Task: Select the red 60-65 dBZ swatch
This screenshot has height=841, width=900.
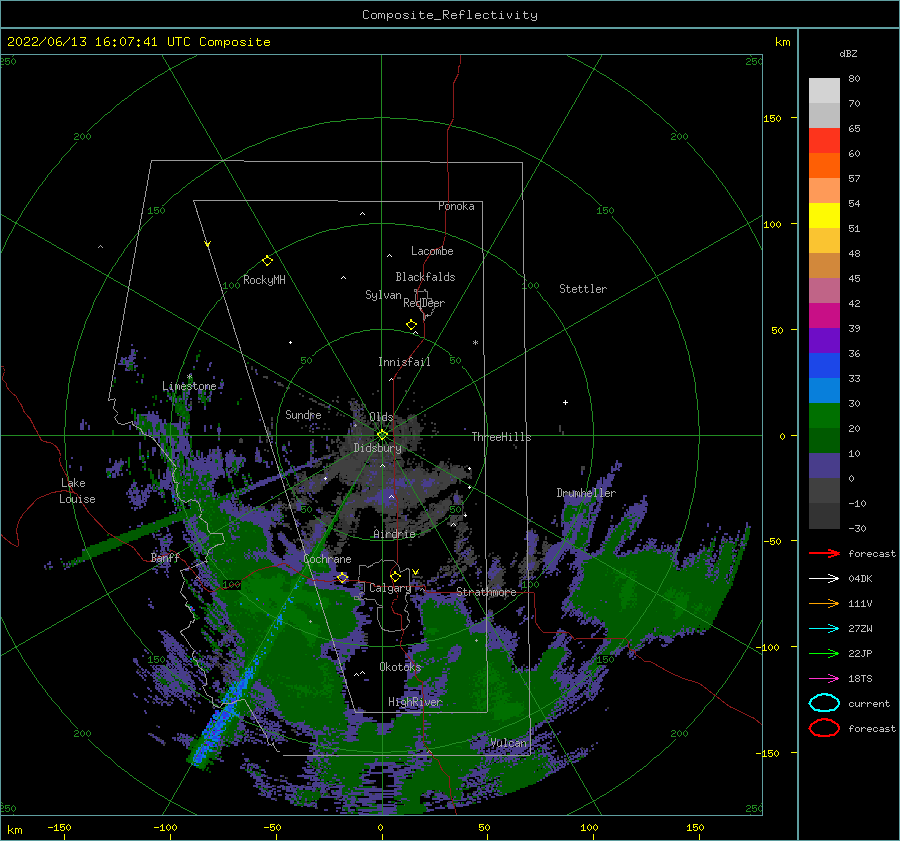Action: click(x=824, y=141)
